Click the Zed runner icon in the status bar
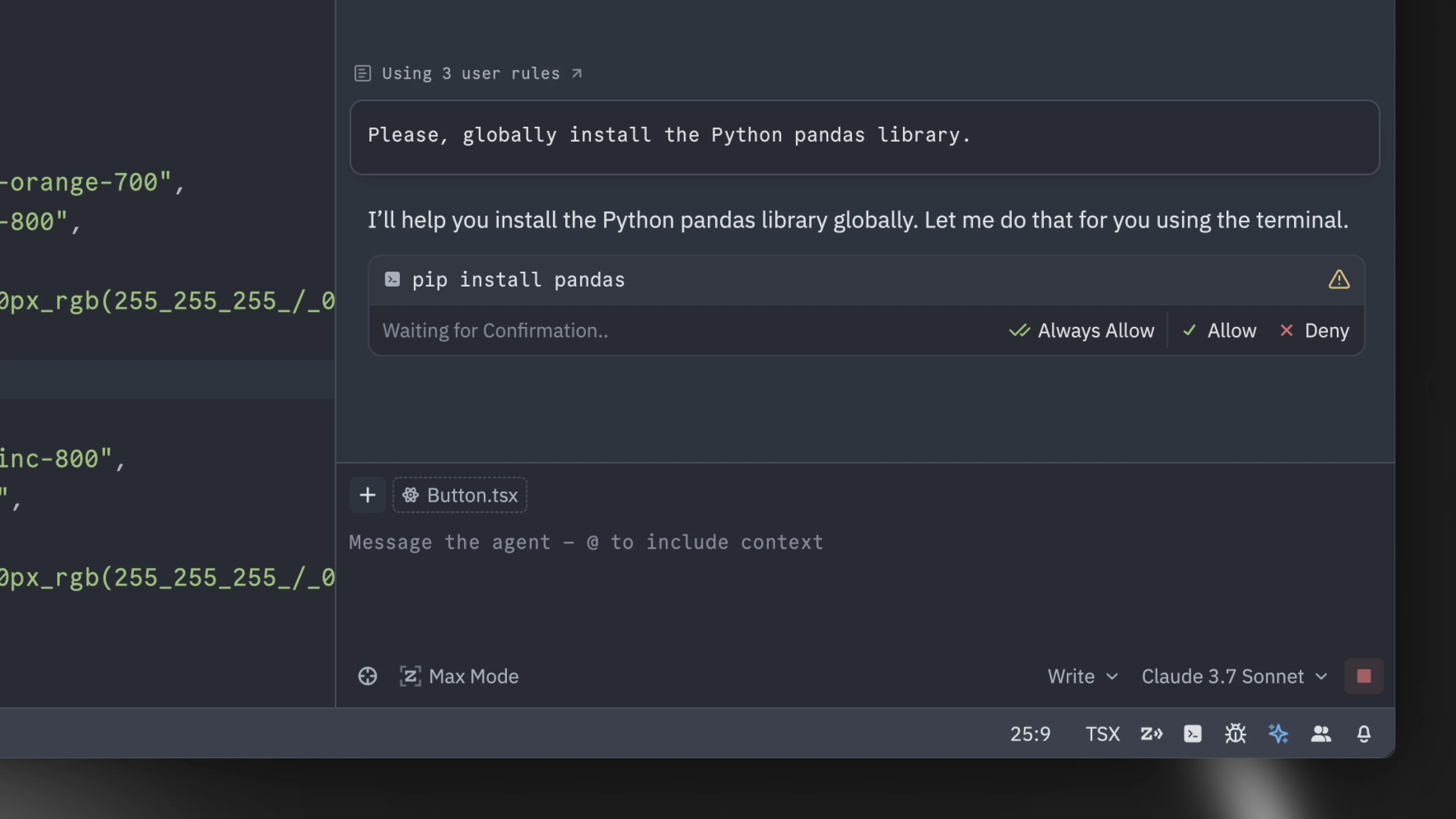1456x819 pixels. tap(1152, 734)
